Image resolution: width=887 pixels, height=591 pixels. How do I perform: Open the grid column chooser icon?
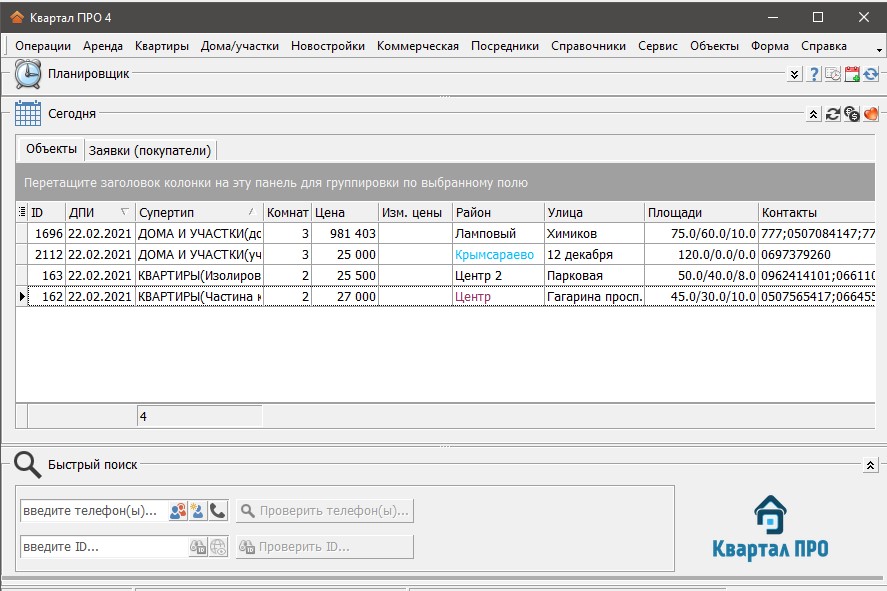tap(22, 212)
